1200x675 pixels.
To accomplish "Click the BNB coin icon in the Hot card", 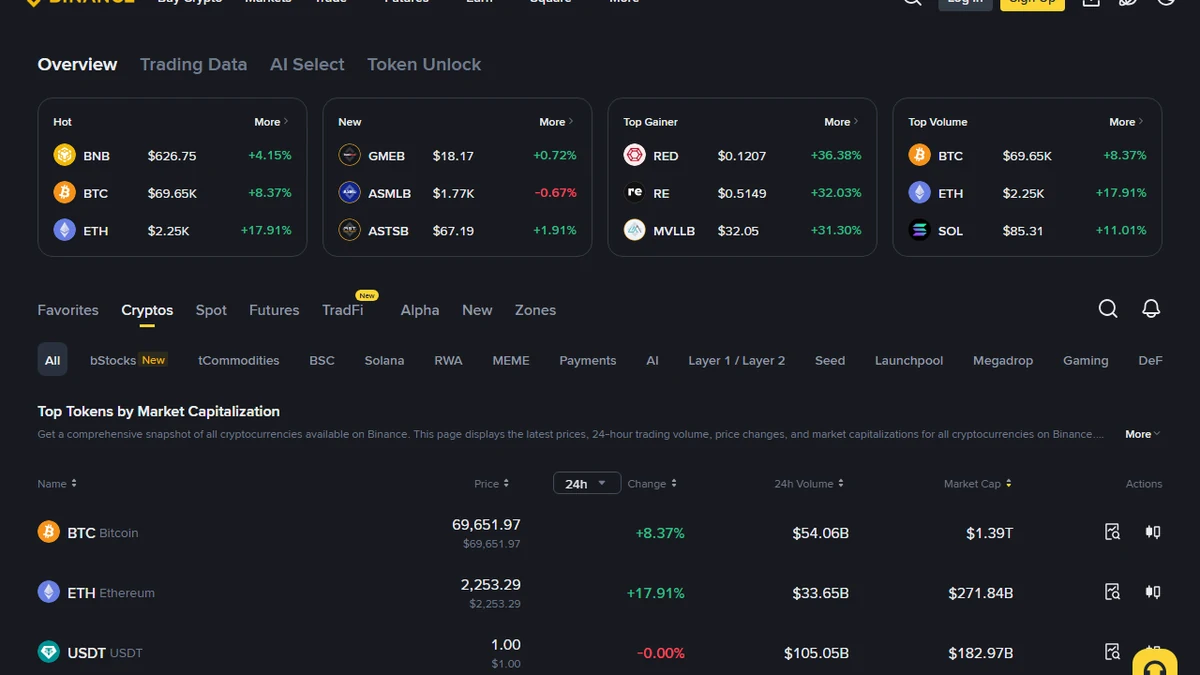I will (x=64, y=155).
